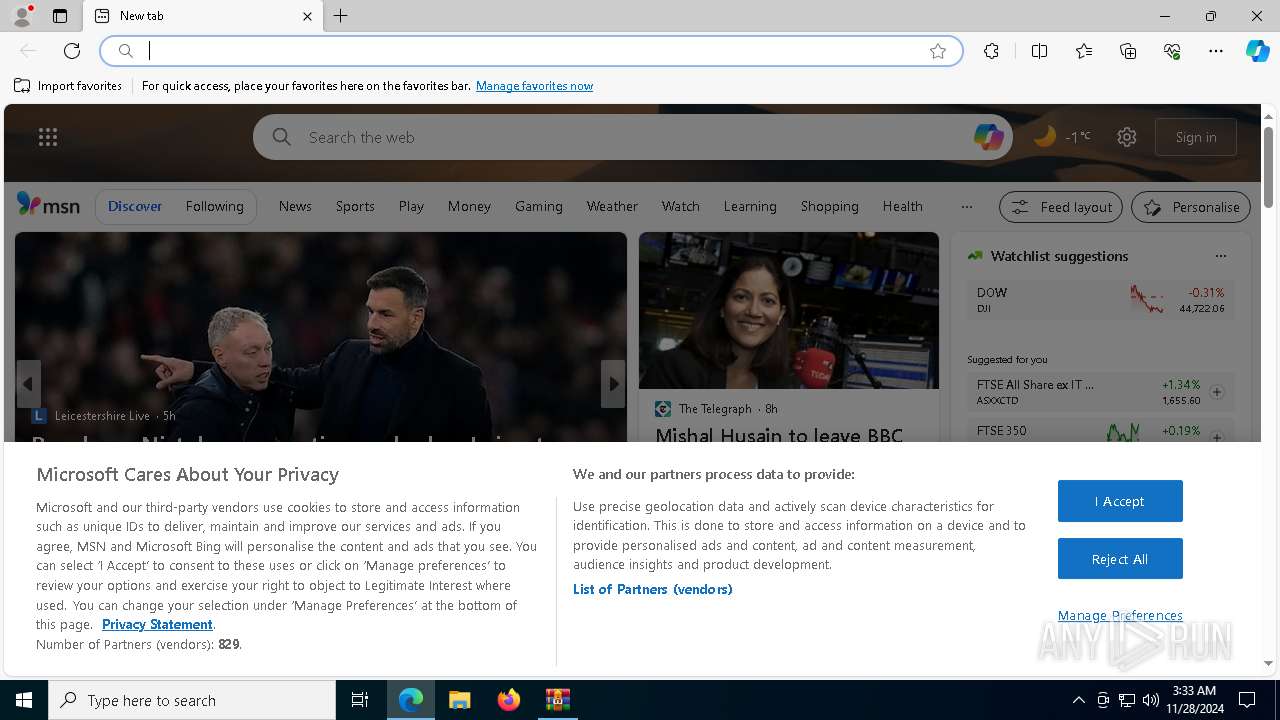Open the News category
This screenshot has height=720, width=1280.
coord(295,206)
